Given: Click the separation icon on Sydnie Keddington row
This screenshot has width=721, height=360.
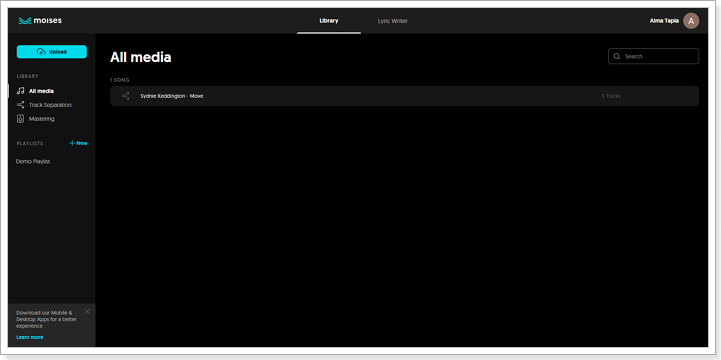Looking at the screenshot, I should point(126,96).
